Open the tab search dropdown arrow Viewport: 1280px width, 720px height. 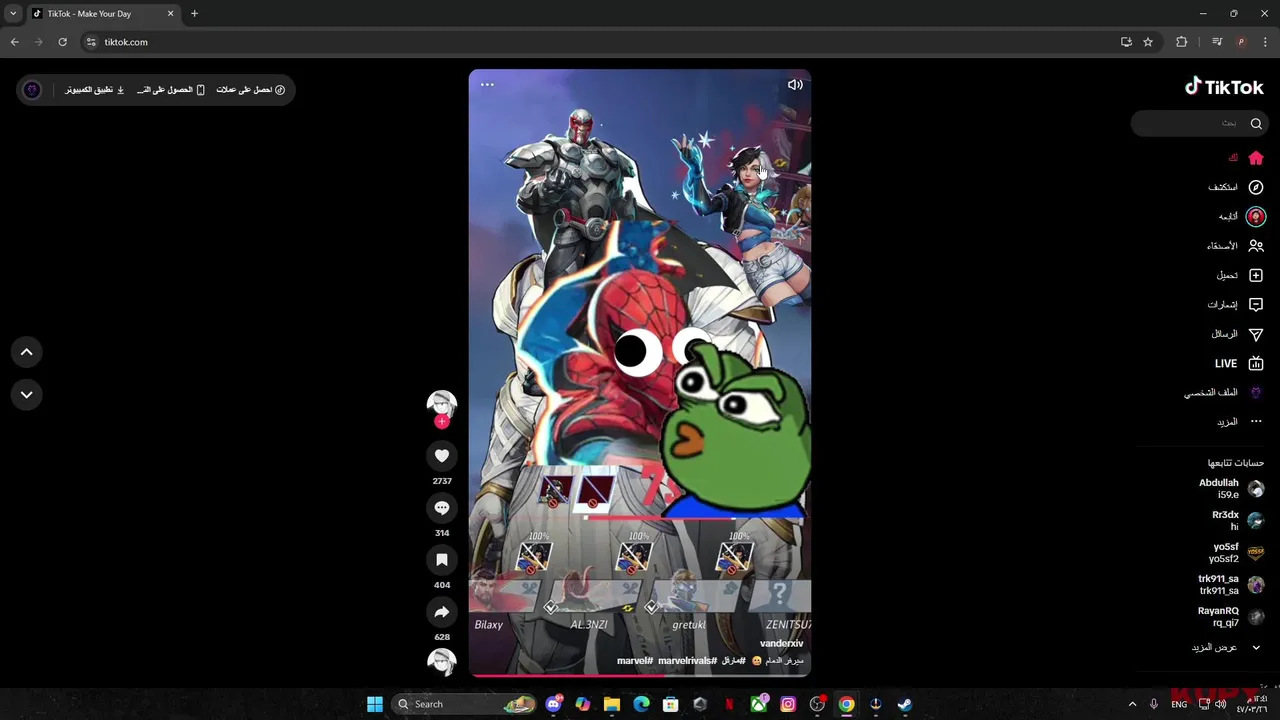pyautogui.click(x=13, y=14)
